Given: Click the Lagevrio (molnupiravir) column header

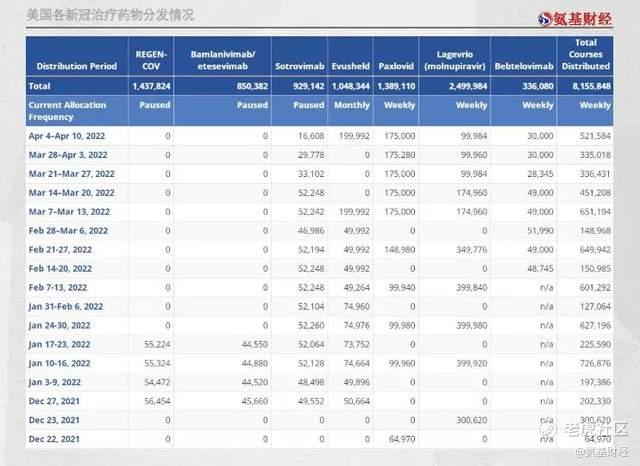Looking at the screenshot, I should 447,60.
